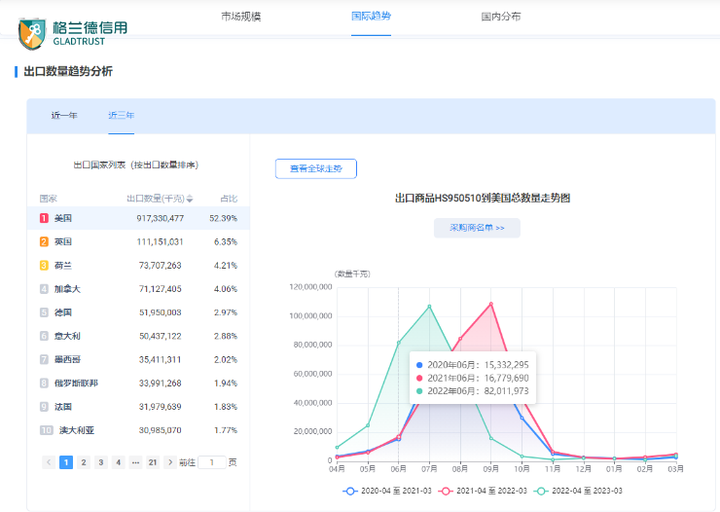This screenshot has width=720, height=512.
Task: Toggle legend 2020-04 至 2021-03 series
Action: pos(387,491)
